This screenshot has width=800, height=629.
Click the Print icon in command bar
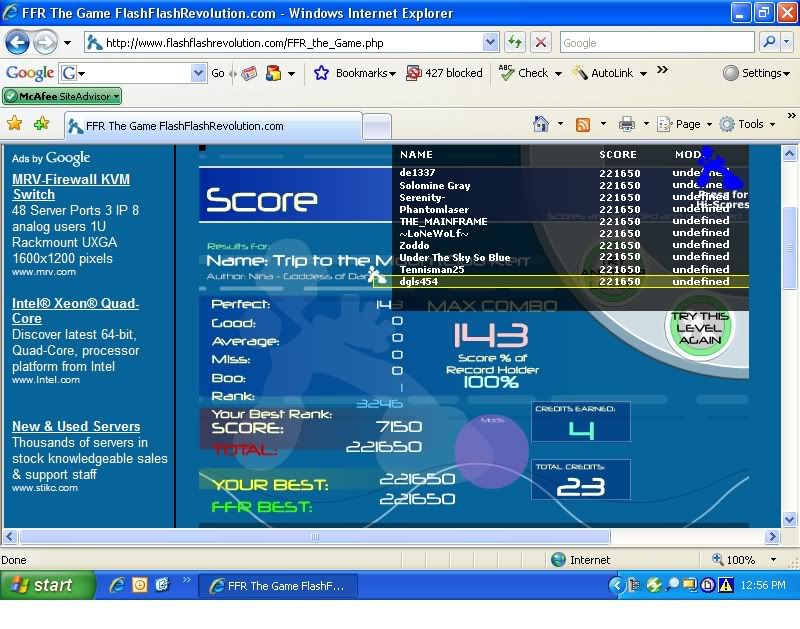[x=626, y=124]
